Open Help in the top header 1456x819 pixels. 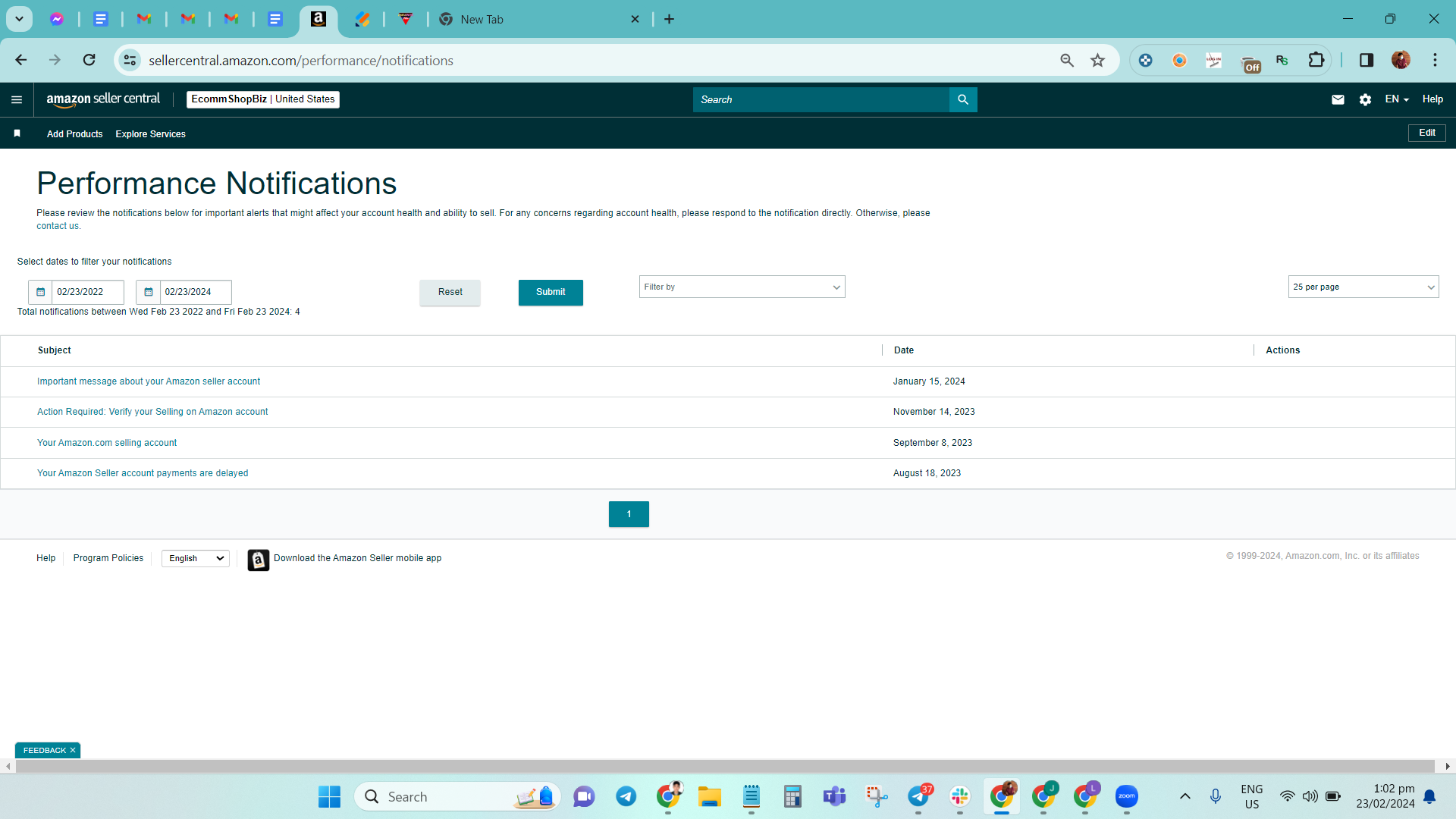[x=1432, y=99]
